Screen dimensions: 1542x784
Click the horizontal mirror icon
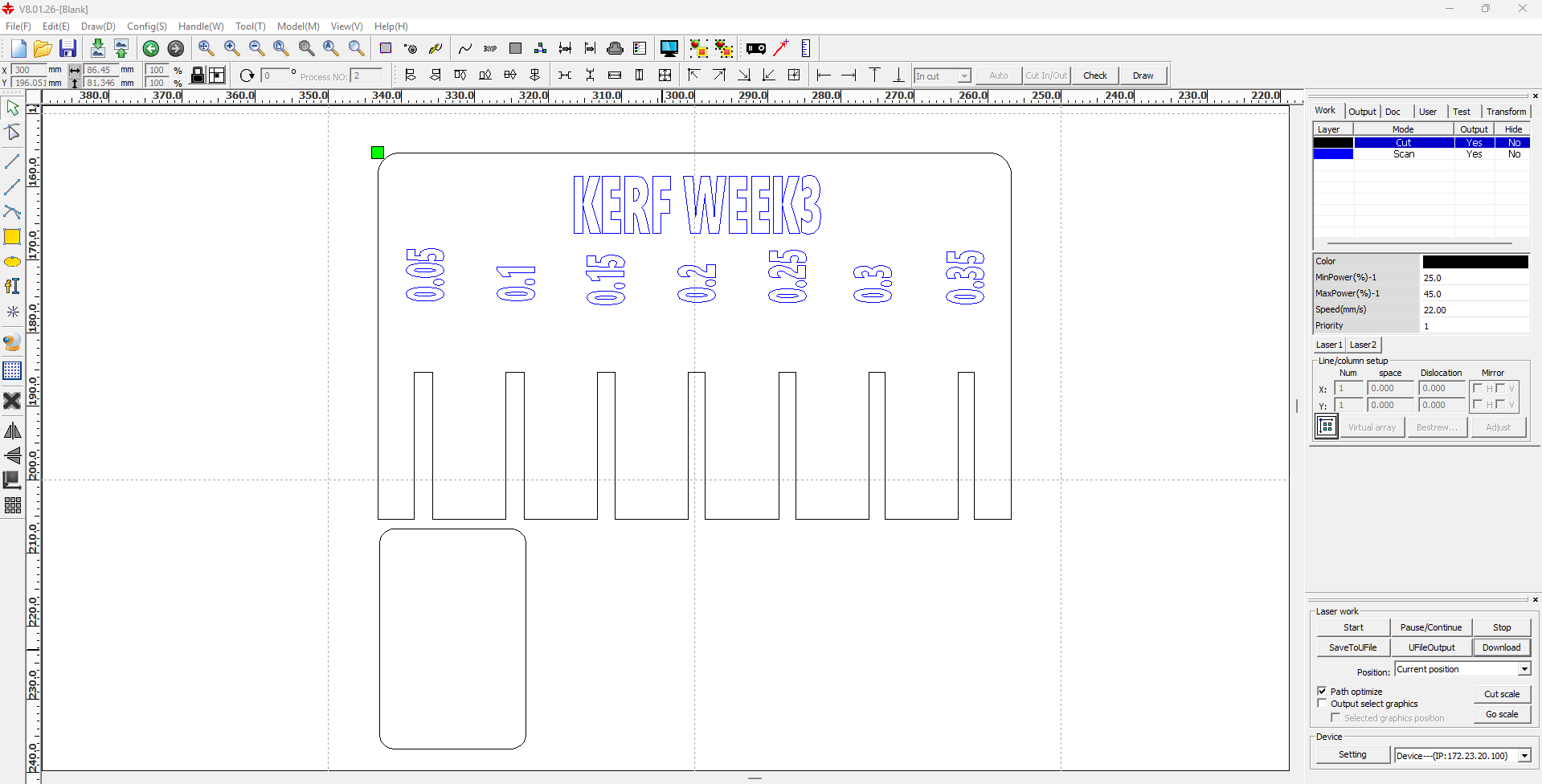(13, 431)
